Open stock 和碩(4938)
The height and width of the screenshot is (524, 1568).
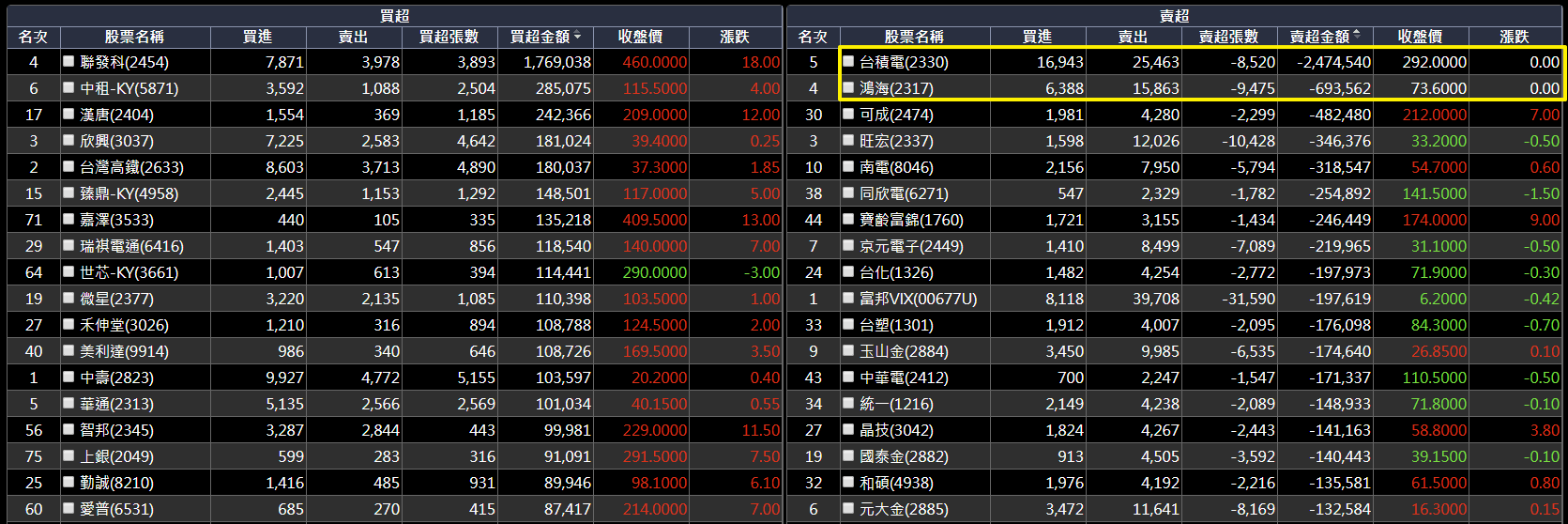click(x=896, y=483)
